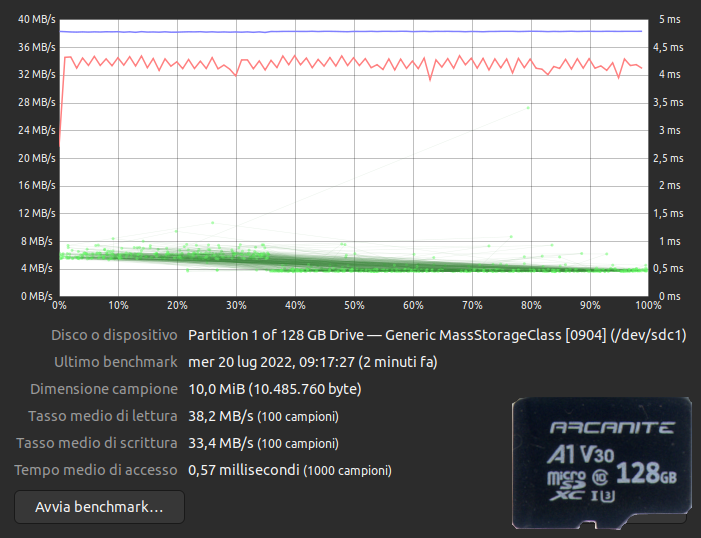Click the Avvia benchmark button
Viewport: 701px width, 538px height.
coord(99,507)
